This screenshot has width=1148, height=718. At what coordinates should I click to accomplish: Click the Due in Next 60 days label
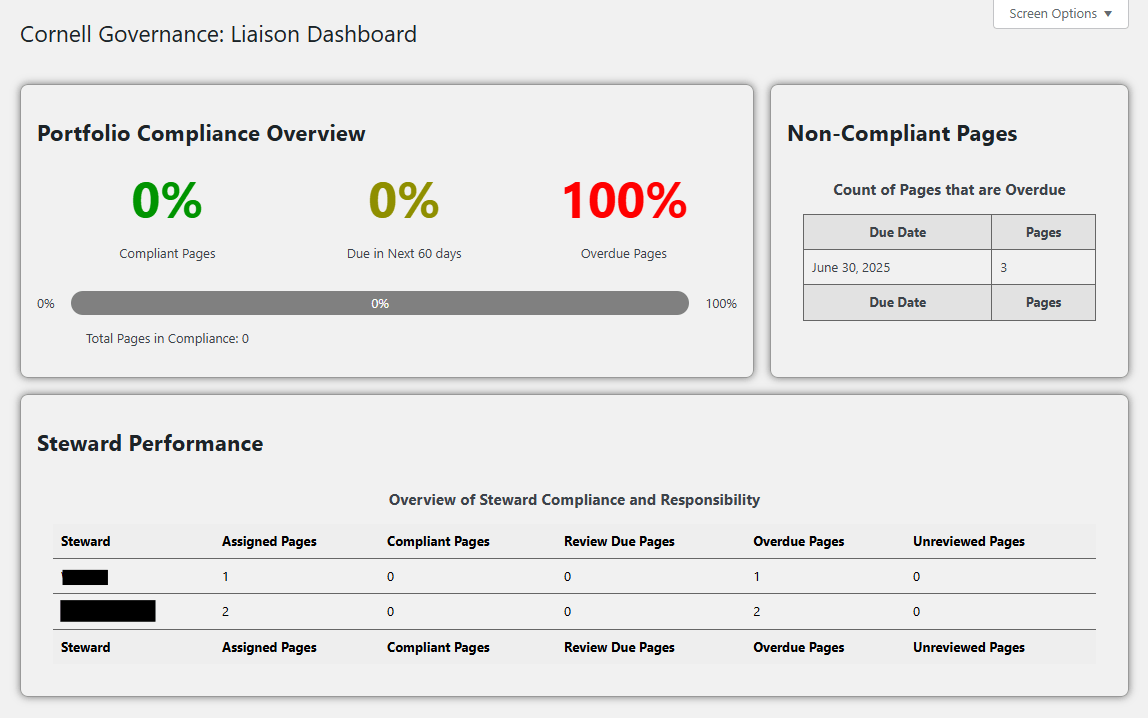(404, 253)
